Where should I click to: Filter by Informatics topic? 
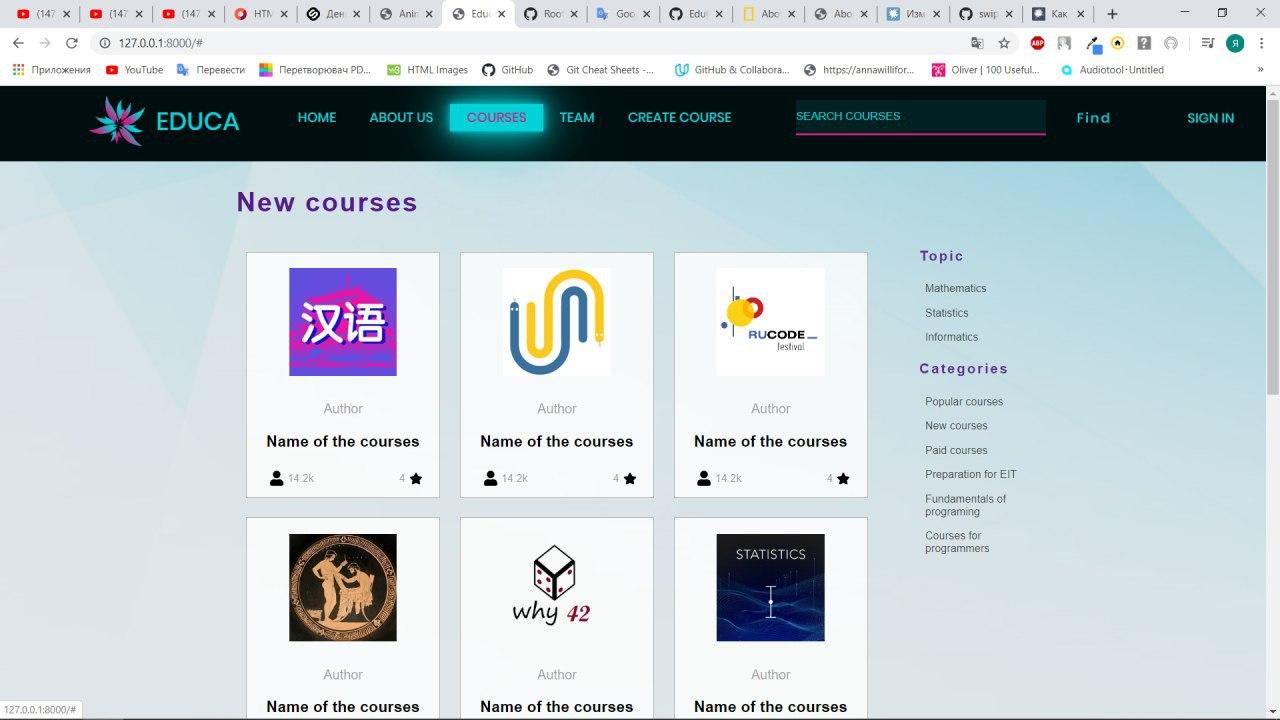(x=951, y=337)
